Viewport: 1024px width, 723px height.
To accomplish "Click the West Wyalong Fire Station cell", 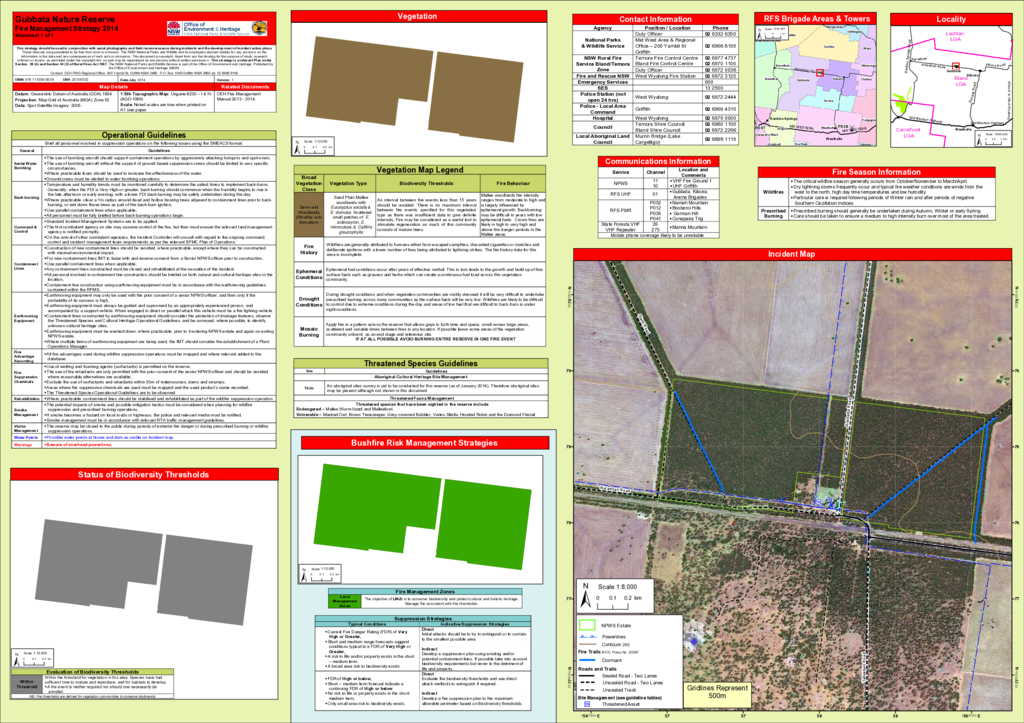I will [x=668, y=76].
